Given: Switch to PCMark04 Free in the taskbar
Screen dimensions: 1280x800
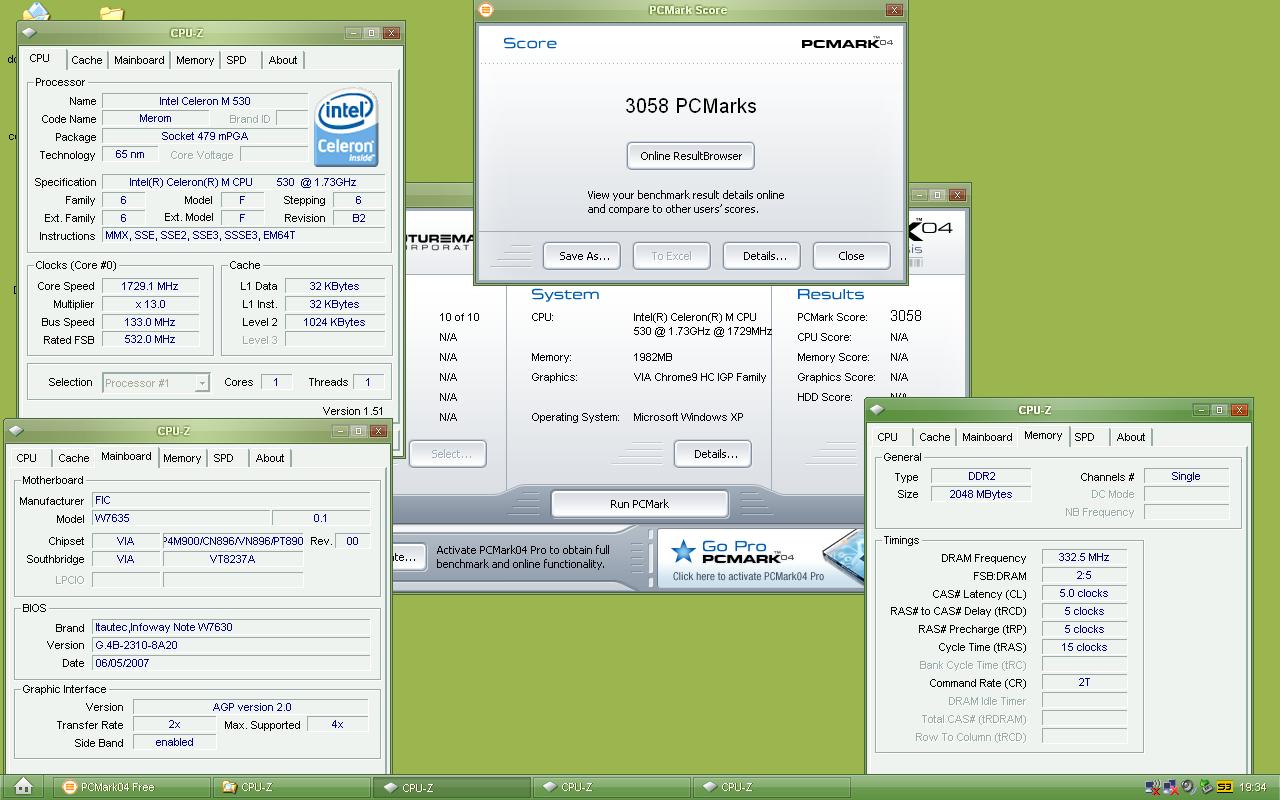Looking at the screenshot, I should pyautogui.click(x=130, y=787).
